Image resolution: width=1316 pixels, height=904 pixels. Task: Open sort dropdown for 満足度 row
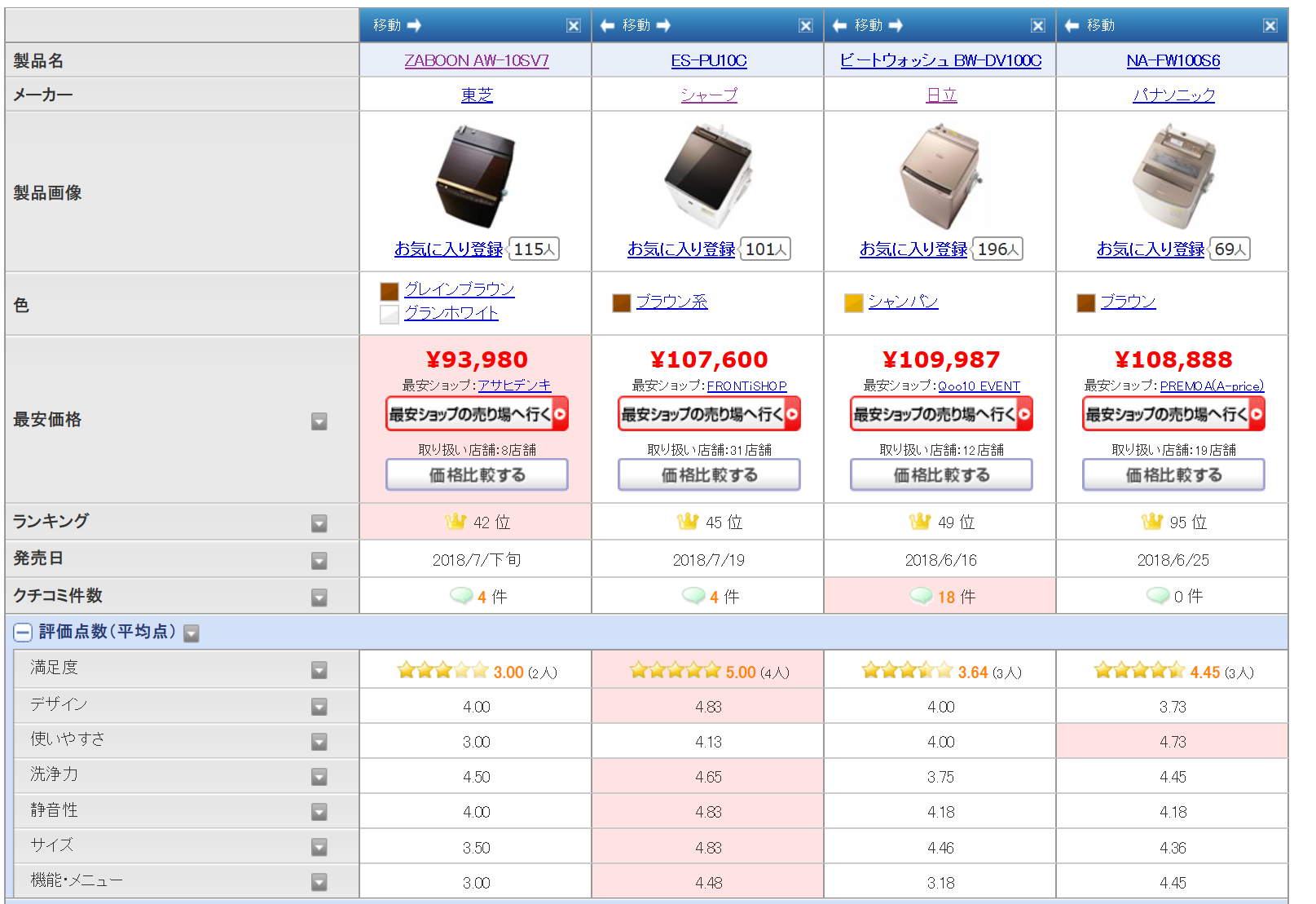pos(319,670)
